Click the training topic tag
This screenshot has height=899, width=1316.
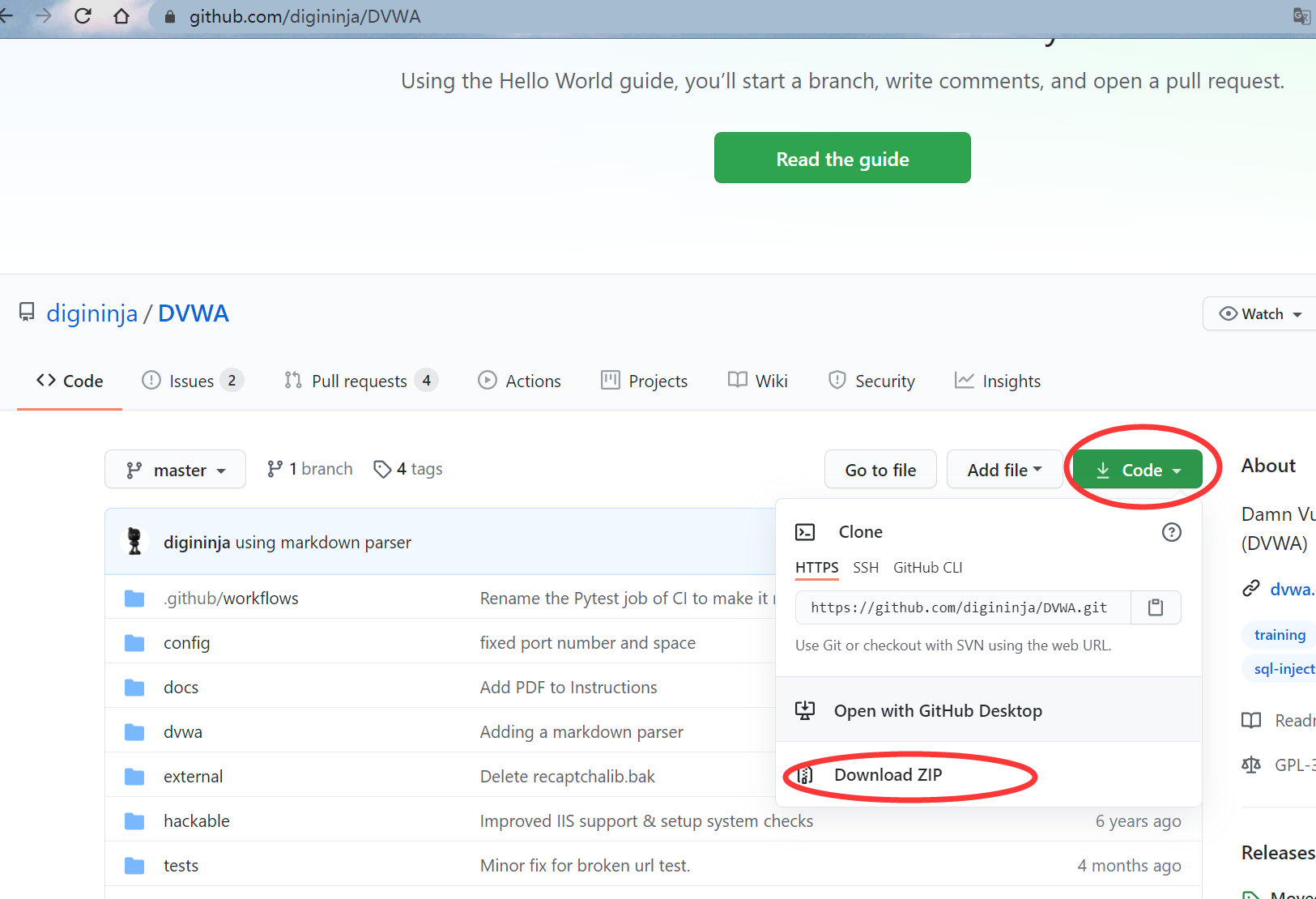tap(1280, 635)
